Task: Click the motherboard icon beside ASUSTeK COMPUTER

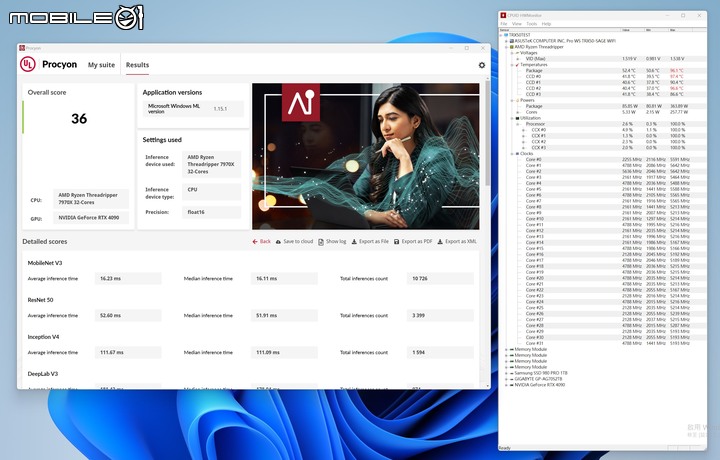Action: 512,41
